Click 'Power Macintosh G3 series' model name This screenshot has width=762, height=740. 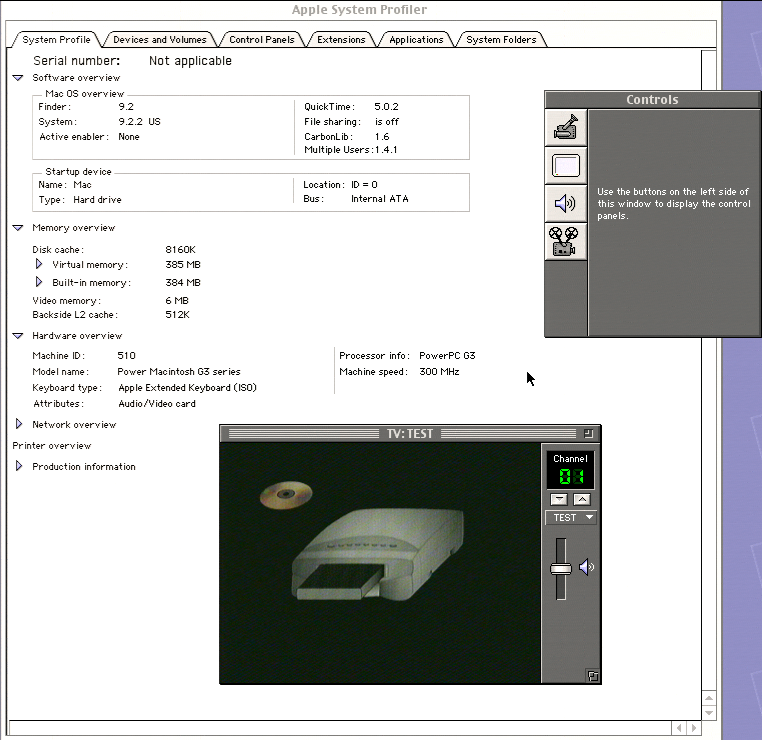[179, 372]
